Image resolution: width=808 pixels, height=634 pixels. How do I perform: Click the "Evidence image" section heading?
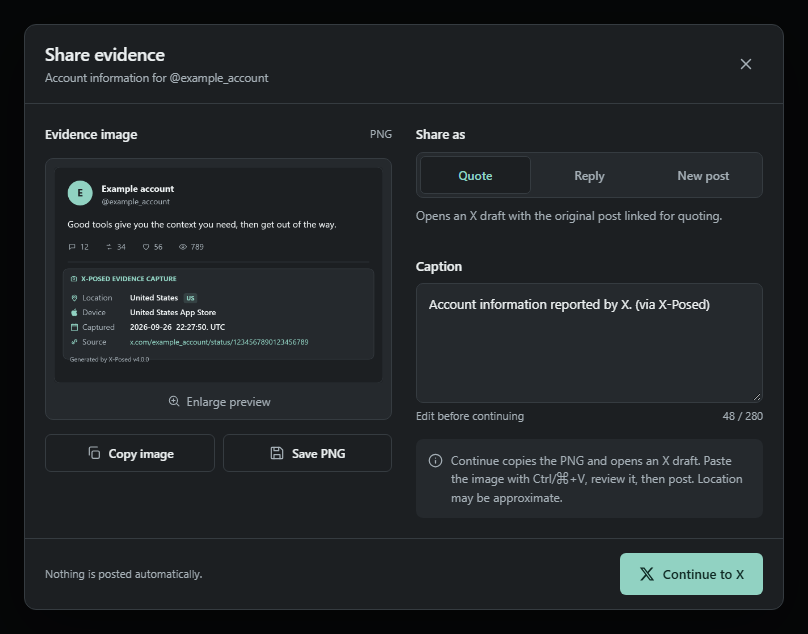(91, 135)
